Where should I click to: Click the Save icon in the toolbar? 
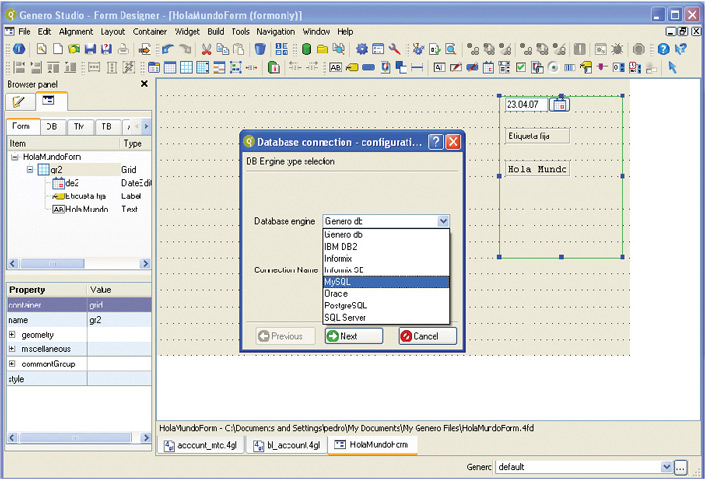coord(90,49)
